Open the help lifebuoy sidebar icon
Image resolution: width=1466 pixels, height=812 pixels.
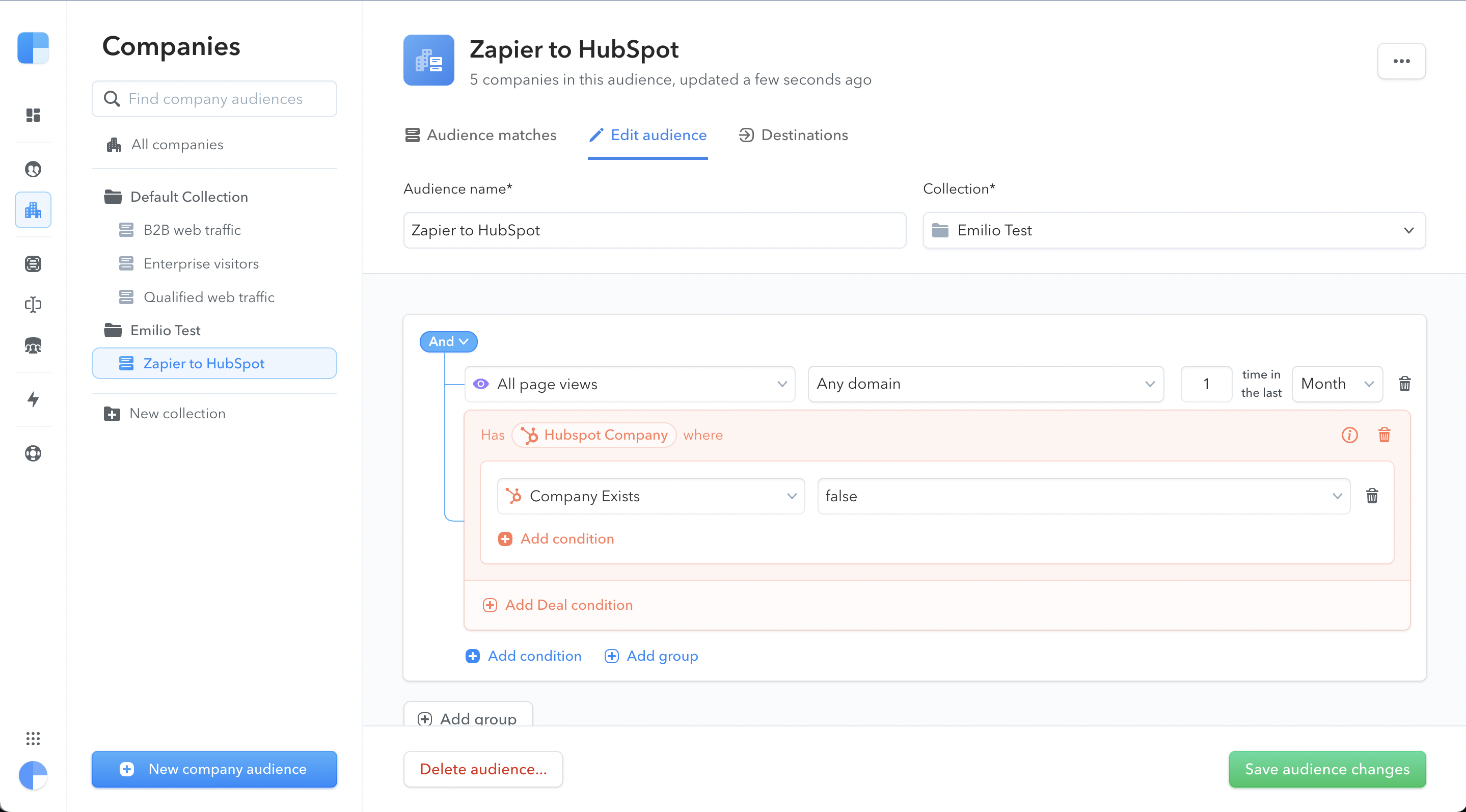(33, 453)
